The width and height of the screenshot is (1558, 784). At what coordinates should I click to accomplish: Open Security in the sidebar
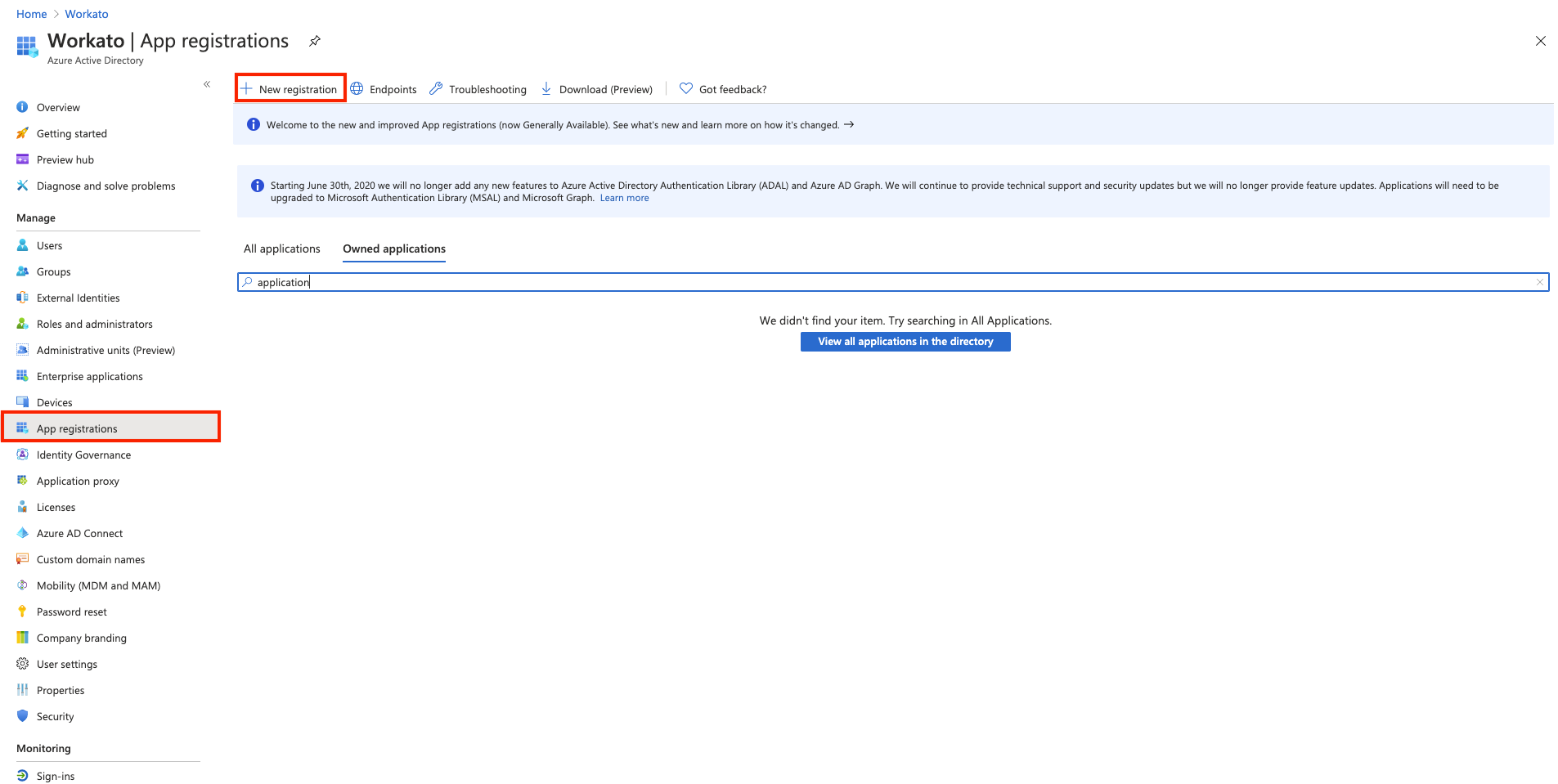55,716
